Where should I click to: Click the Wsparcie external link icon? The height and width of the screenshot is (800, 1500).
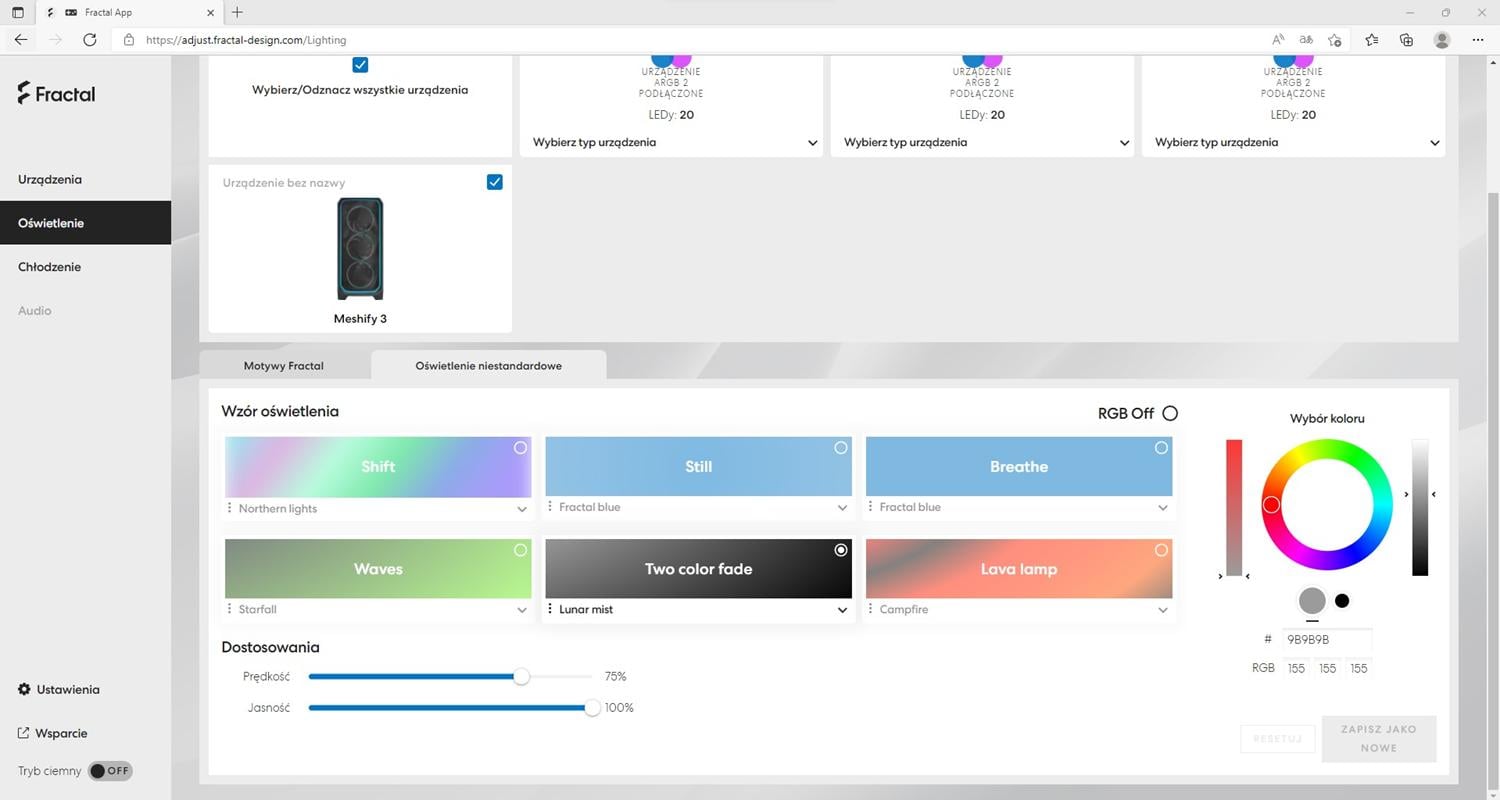24,733
